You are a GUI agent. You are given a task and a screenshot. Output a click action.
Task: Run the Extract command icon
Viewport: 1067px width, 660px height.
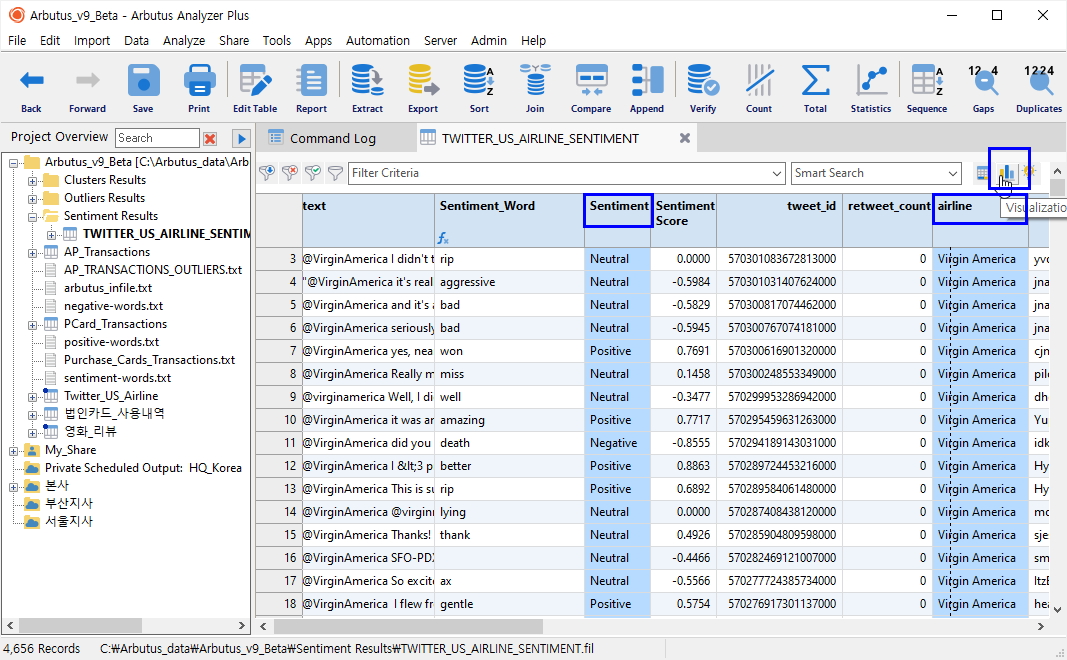(x=367, y=81)
